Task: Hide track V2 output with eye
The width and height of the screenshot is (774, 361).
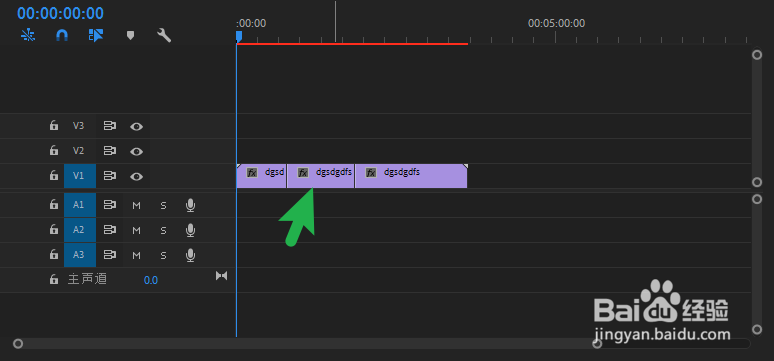Action: [x=136, y=151]
